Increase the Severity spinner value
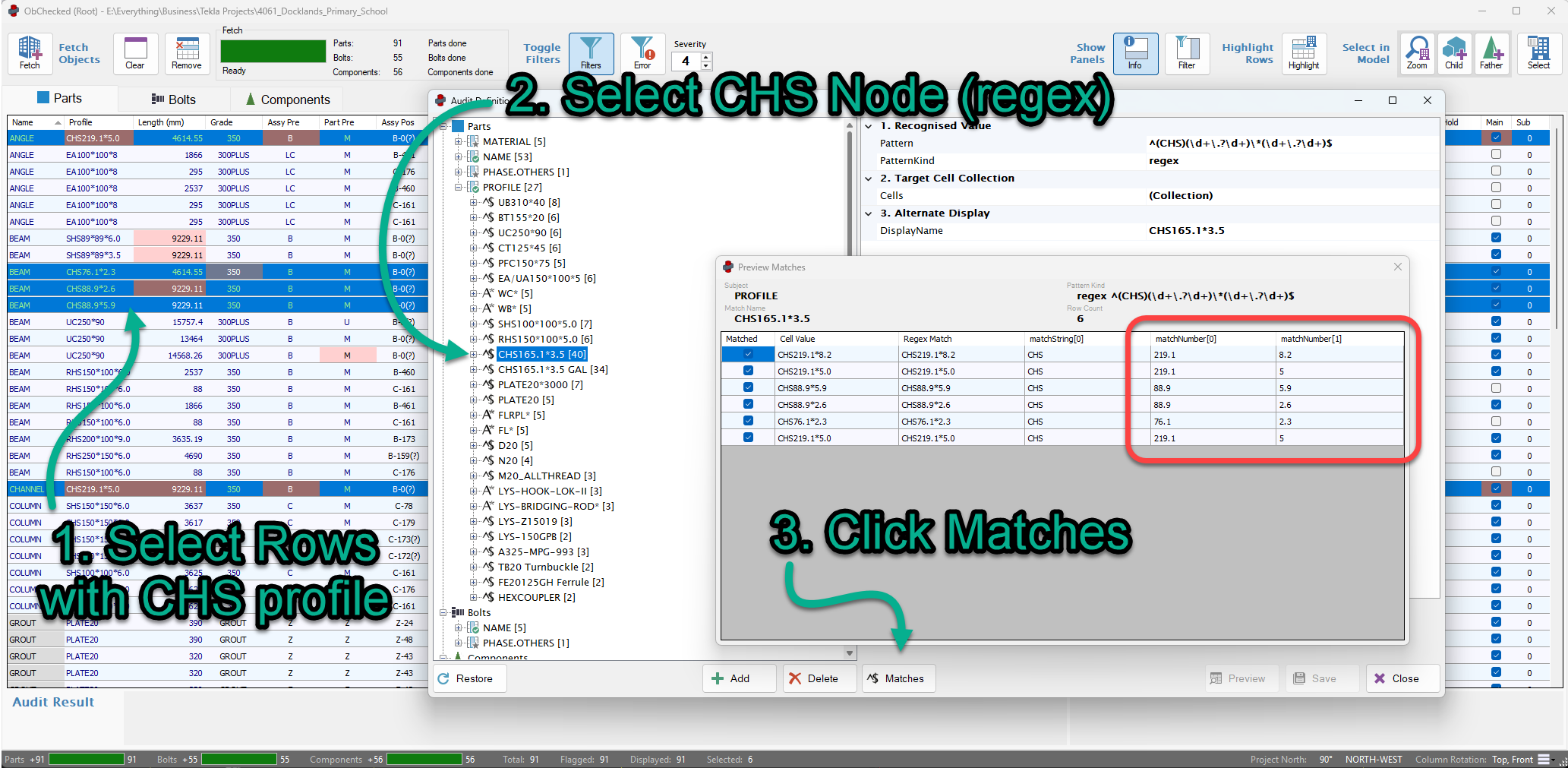The image size is (1568, 768). click(x=706, y=57)
